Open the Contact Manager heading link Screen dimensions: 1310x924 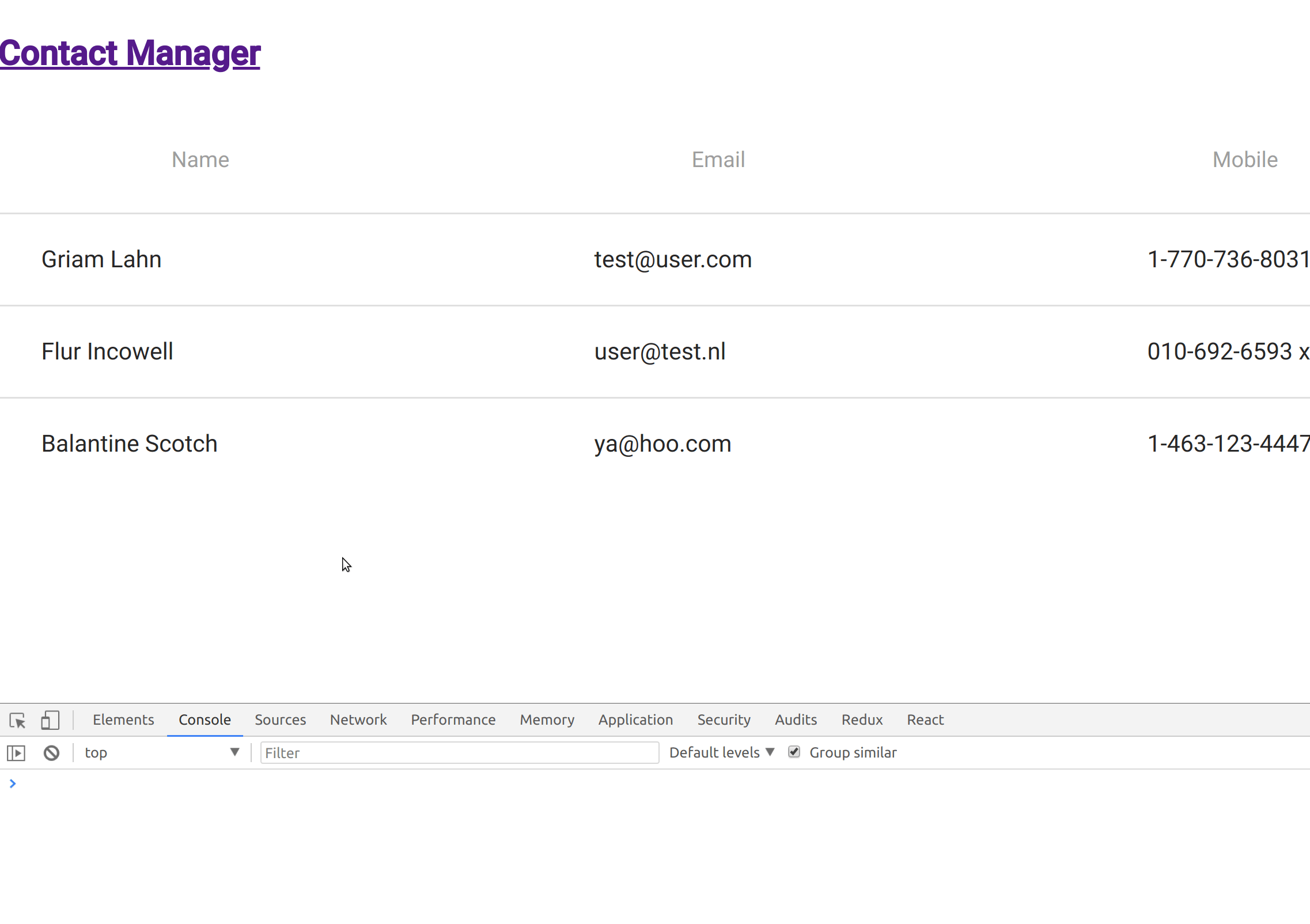click(x=130, y=53)
